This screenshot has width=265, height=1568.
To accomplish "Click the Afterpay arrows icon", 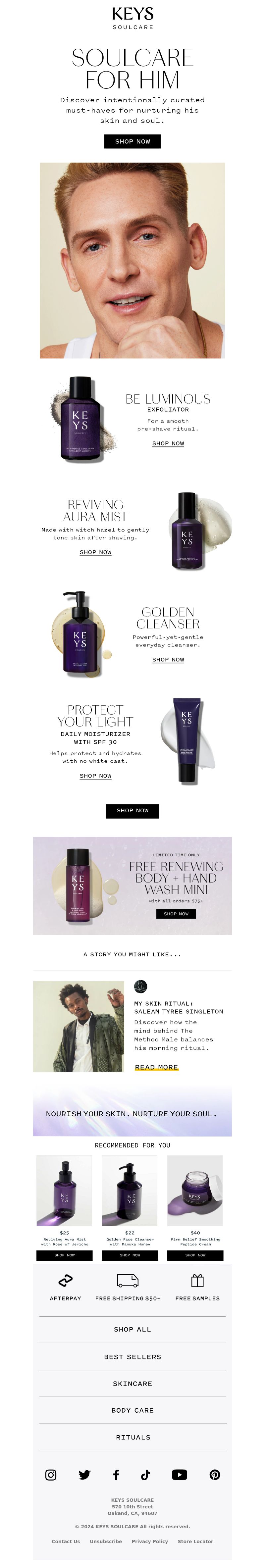I will (65, 1280).
